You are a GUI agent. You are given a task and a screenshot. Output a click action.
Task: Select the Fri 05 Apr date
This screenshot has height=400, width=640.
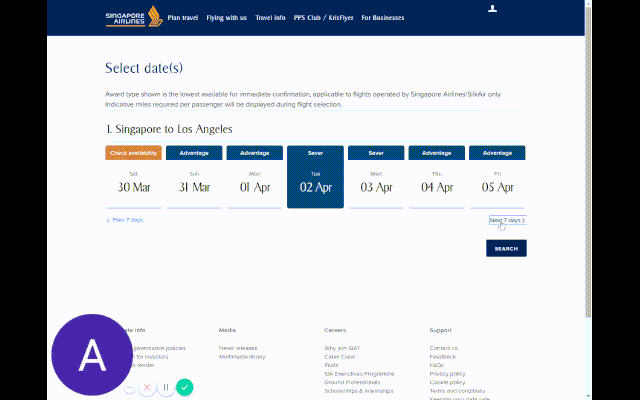click(497, 185)
